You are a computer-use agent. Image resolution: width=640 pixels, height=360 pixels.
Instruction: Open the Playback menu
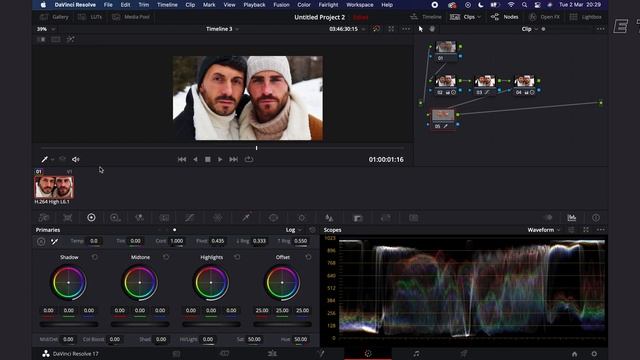(254, 5)
